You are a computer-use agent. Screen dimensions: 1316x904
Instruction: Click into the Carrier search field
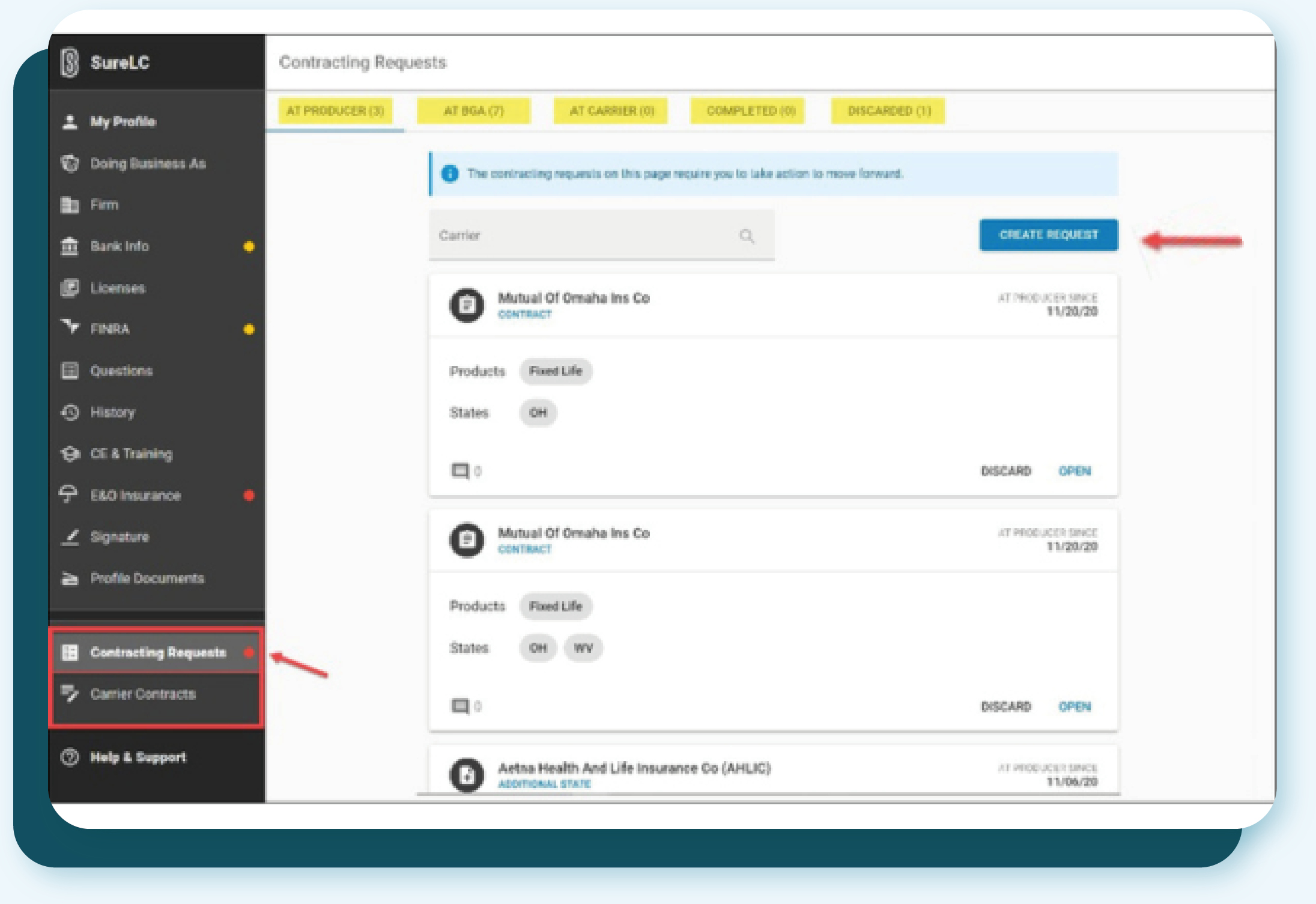[601, 235]
